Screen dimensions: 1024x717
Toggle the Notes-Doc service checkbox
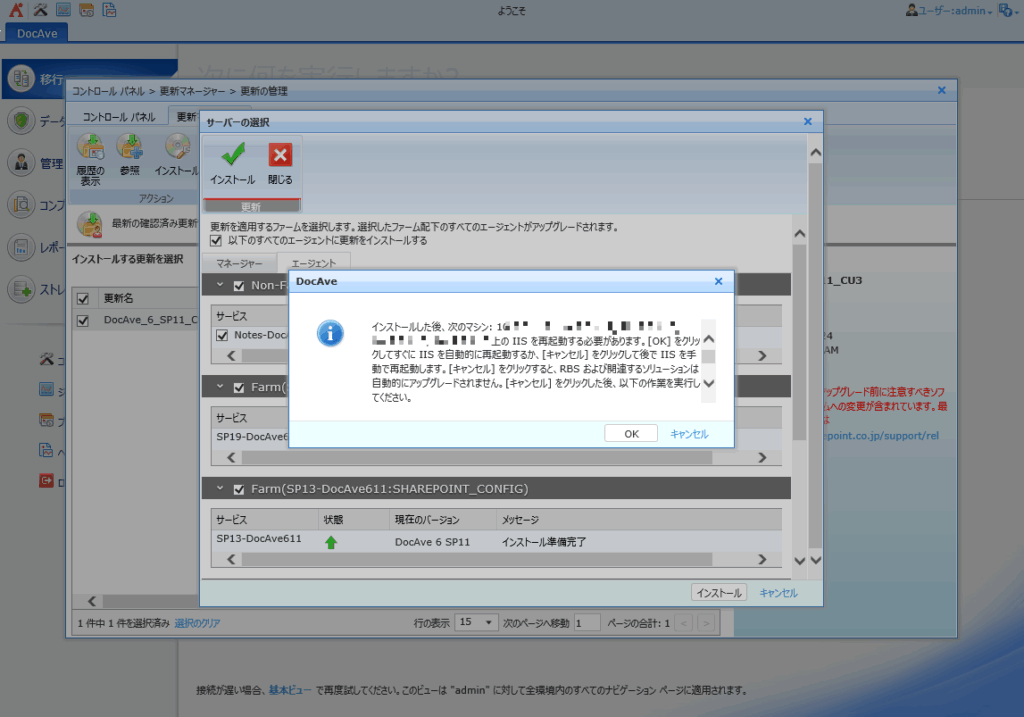pos(222,335)
